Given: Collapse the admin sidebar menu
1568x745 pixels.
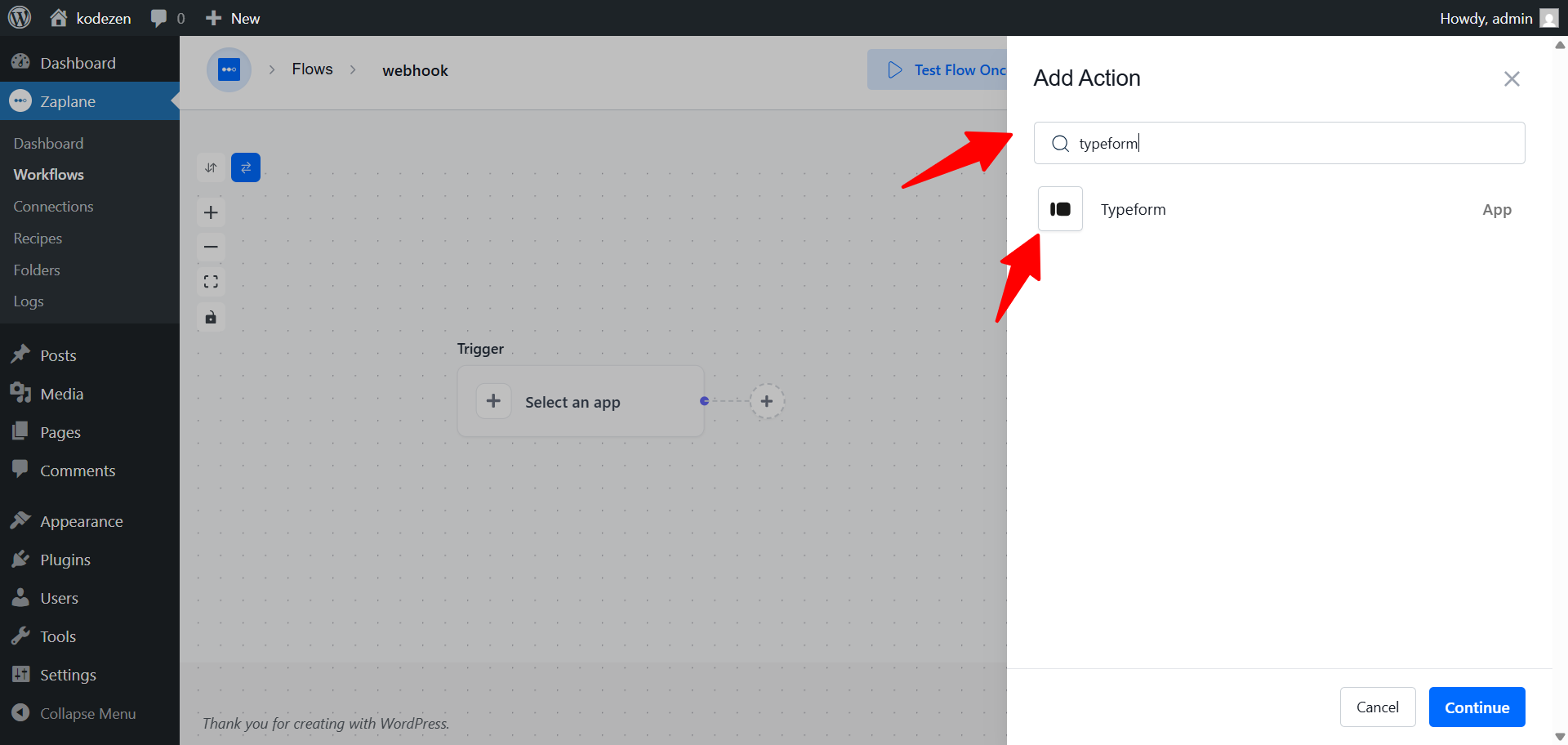Looking at the screenshot, I should point(88,713).
